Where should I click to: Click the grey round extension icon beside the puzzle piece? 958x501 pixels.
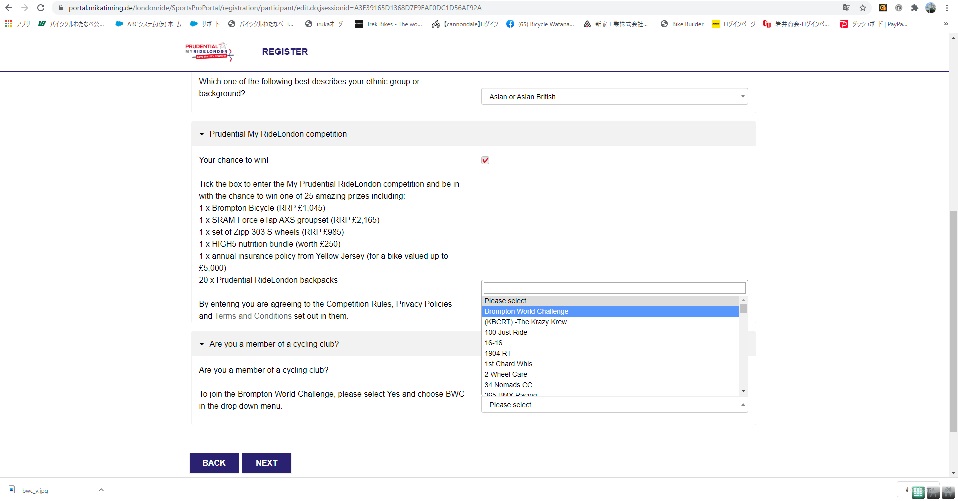click(x=899, y=8)
